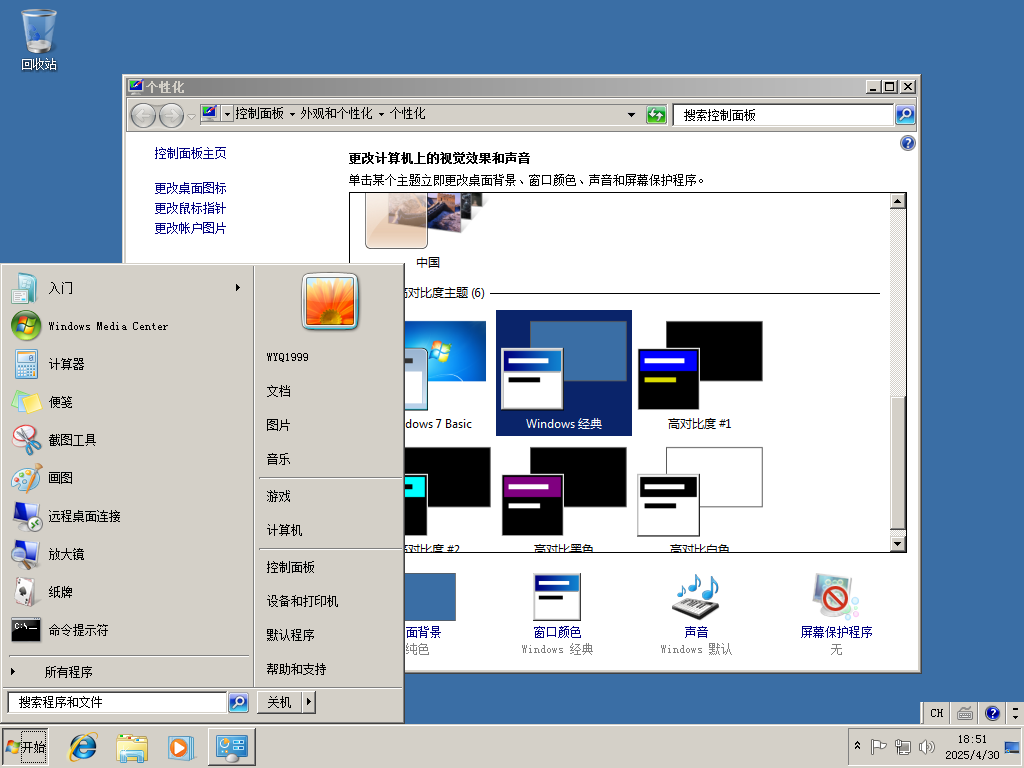Click the refresh button beside address bar
Viewport: 1024px width, 768px height.
pyautogui.click(x=656, y=115)
